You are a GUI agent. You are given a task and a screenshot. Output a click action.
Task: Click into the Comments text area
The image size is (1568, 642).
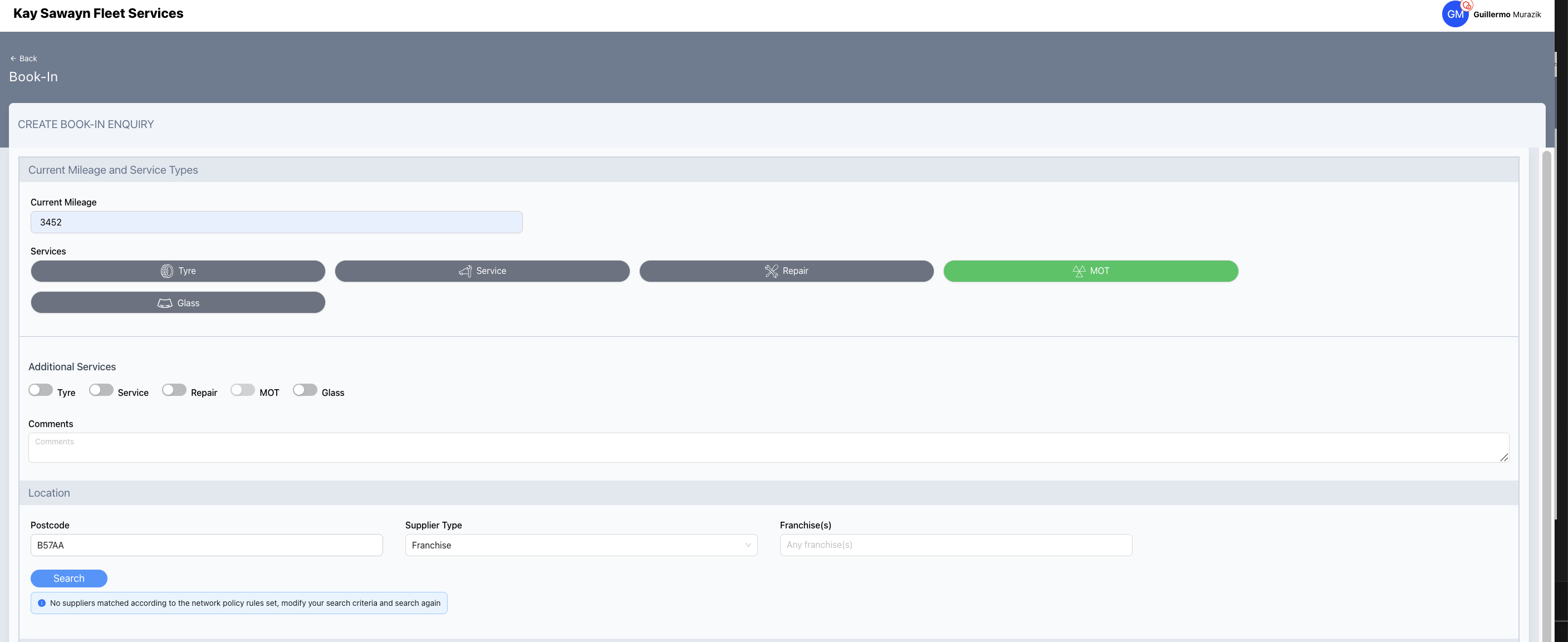[x=768, y=448]
